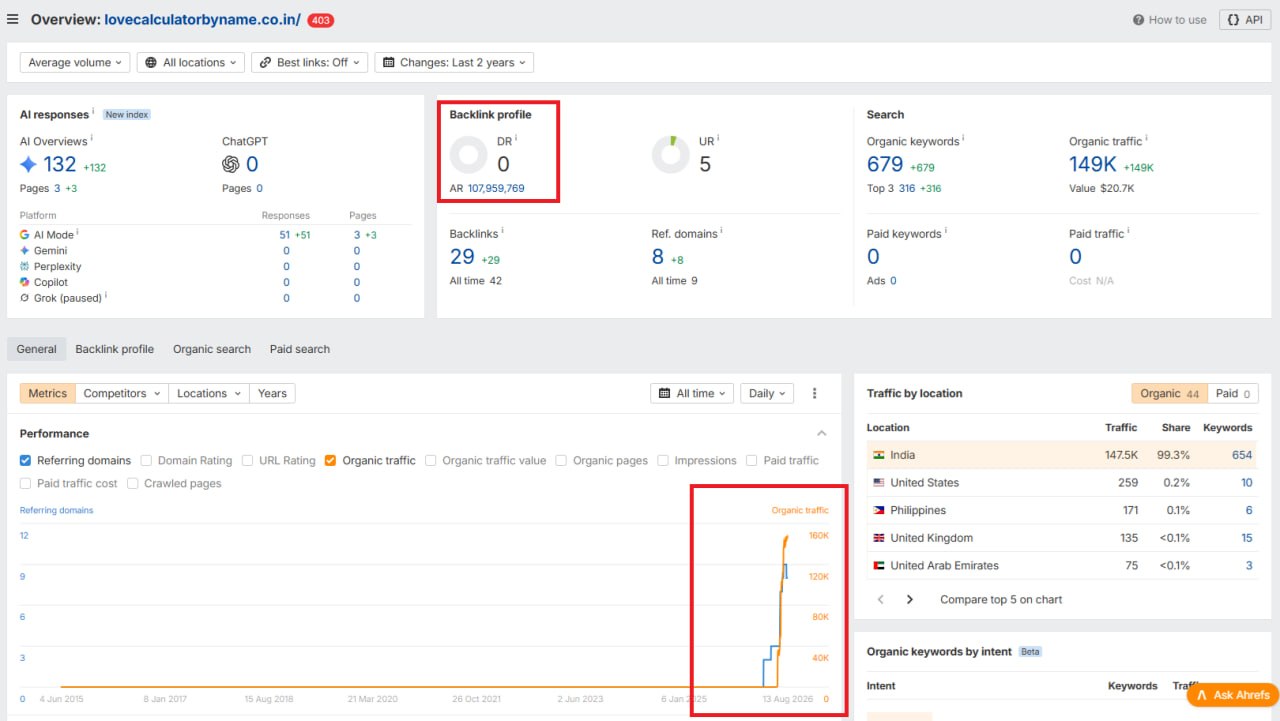Enable the Impressions checkbox
Viewport: 1280px width, 721px height.
[663, 461]
